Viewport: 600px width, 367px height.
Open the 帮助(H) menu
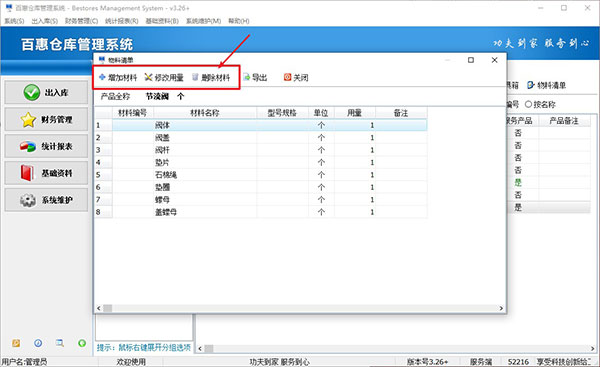(239, 21)
